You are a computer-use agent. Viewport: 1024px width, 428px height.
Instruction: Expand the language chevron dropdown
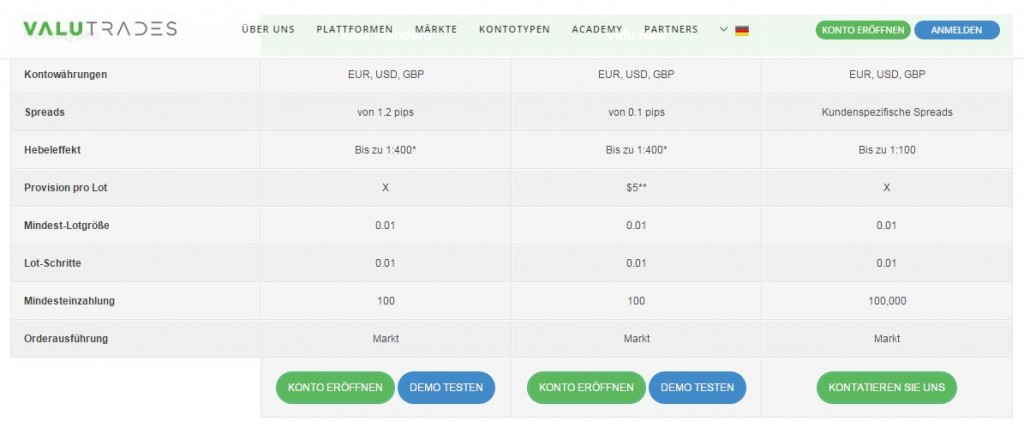point(723,29)
